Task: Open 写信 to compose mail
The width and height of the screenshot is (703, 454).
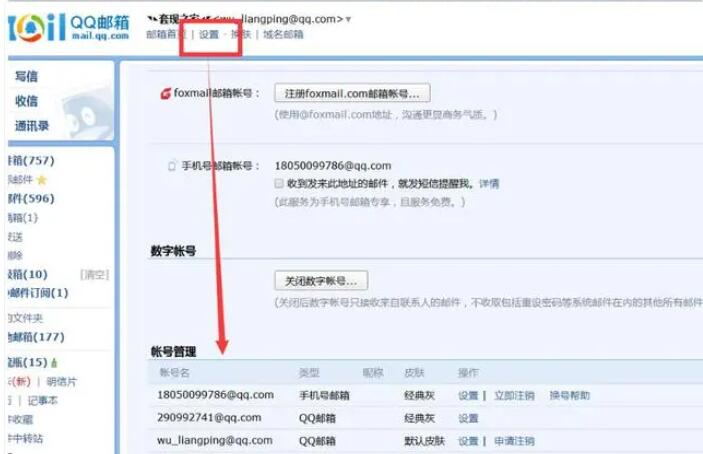Action: click(x=26, y=76)
